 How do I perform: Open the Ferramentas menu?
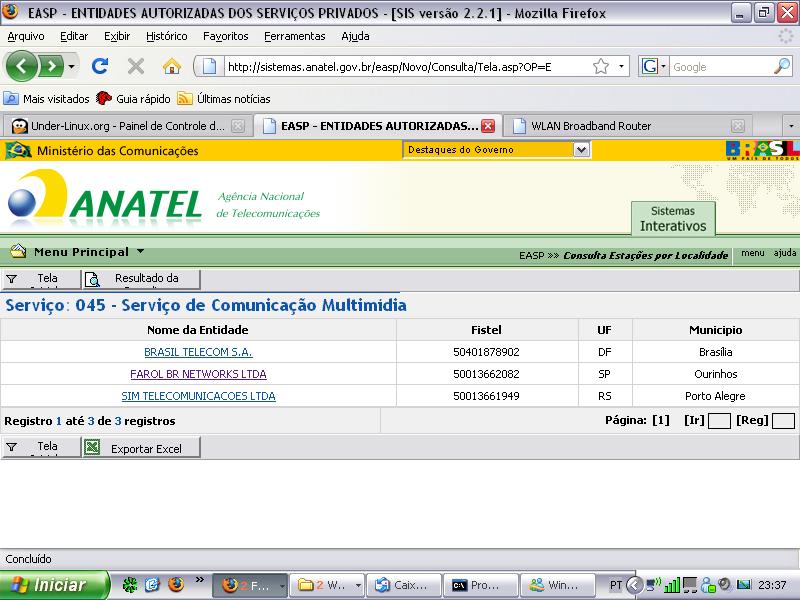pos(294,36)
